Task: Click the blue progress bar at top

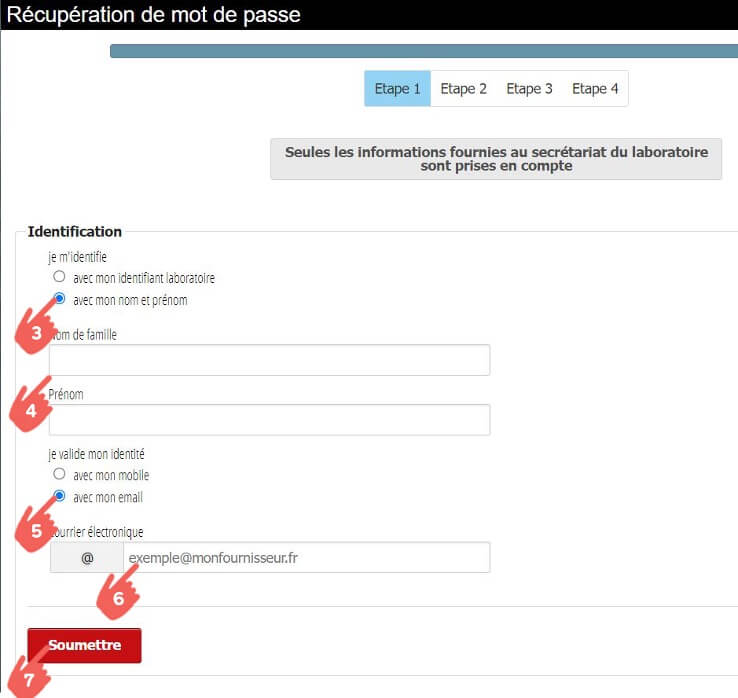Action: coord(423,51)
